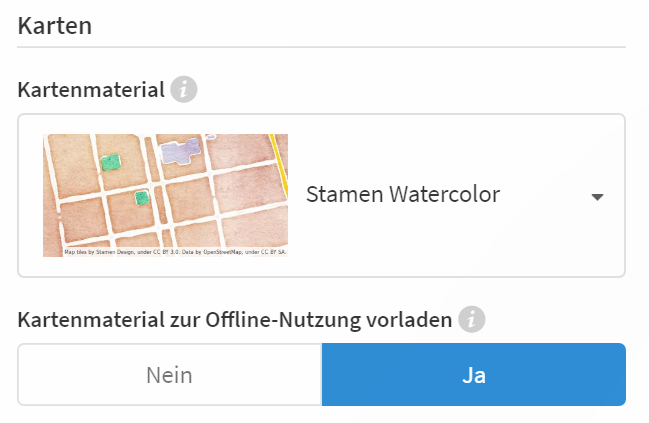Click the Stamen Watercolor selection text

coord(402,194)
